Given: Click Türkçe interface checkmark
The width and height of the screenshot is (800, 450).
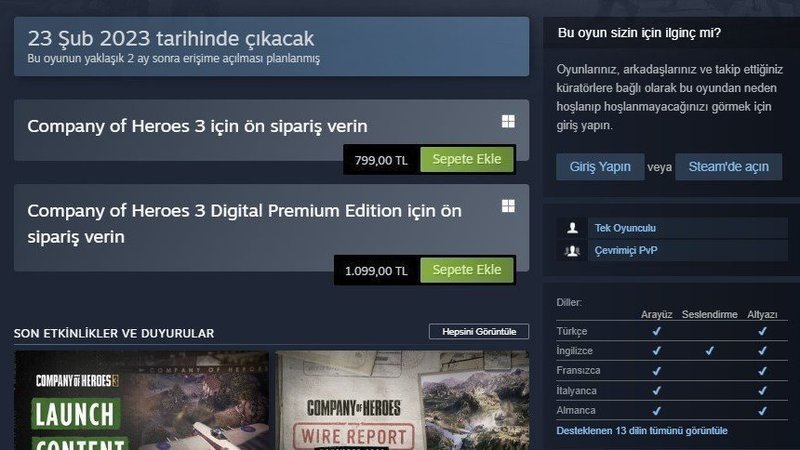Looking at the screenshot, I should tap(657, 331).
